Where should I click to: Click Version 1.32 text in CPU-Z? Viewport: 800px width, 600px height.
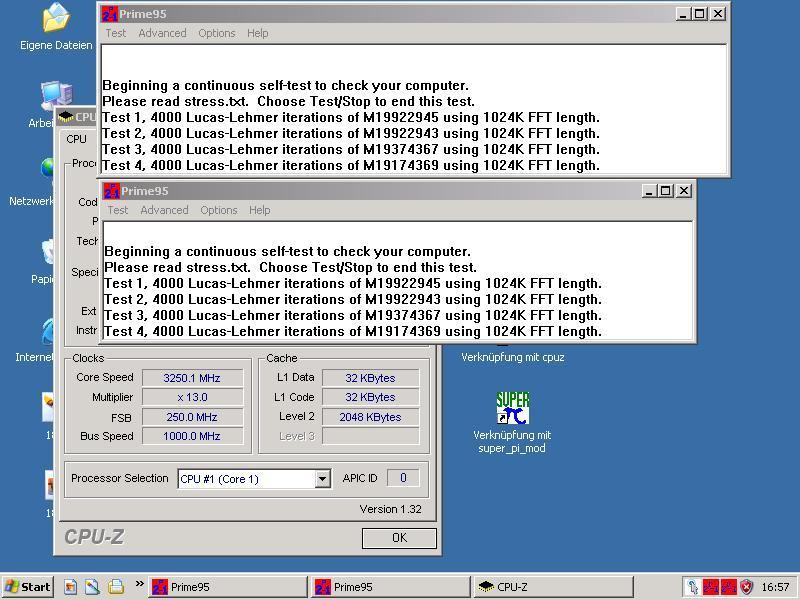(x=390, y=509)
